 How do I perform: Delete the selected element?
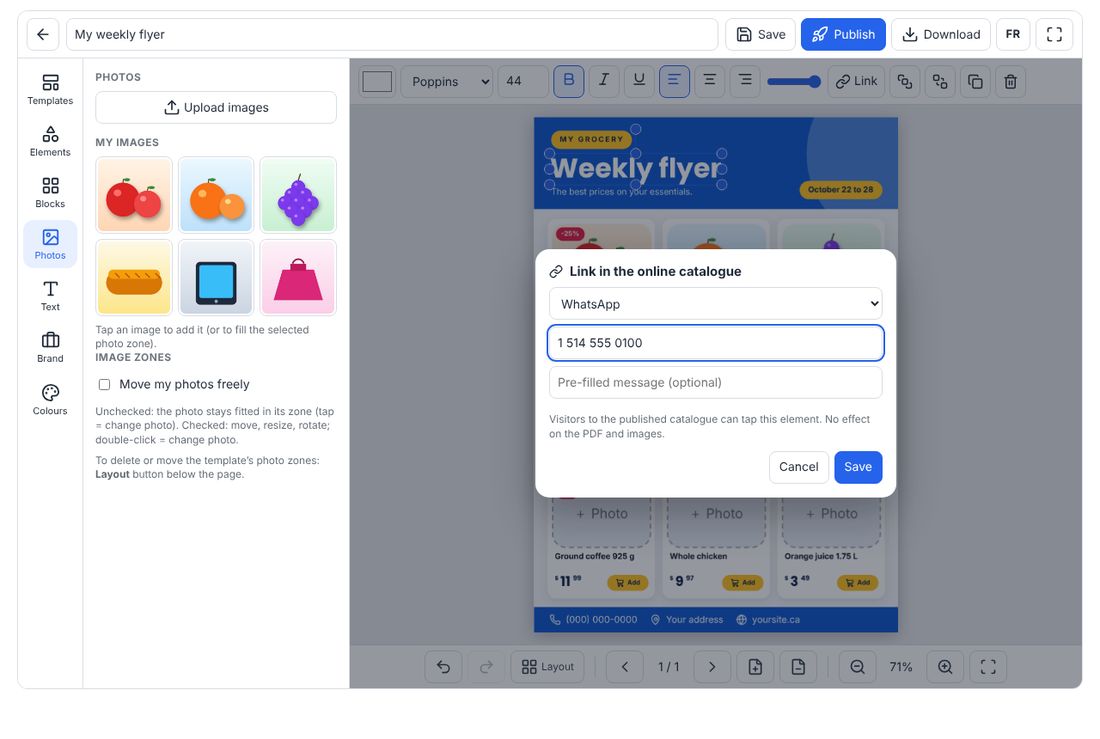click(1010, 81)
